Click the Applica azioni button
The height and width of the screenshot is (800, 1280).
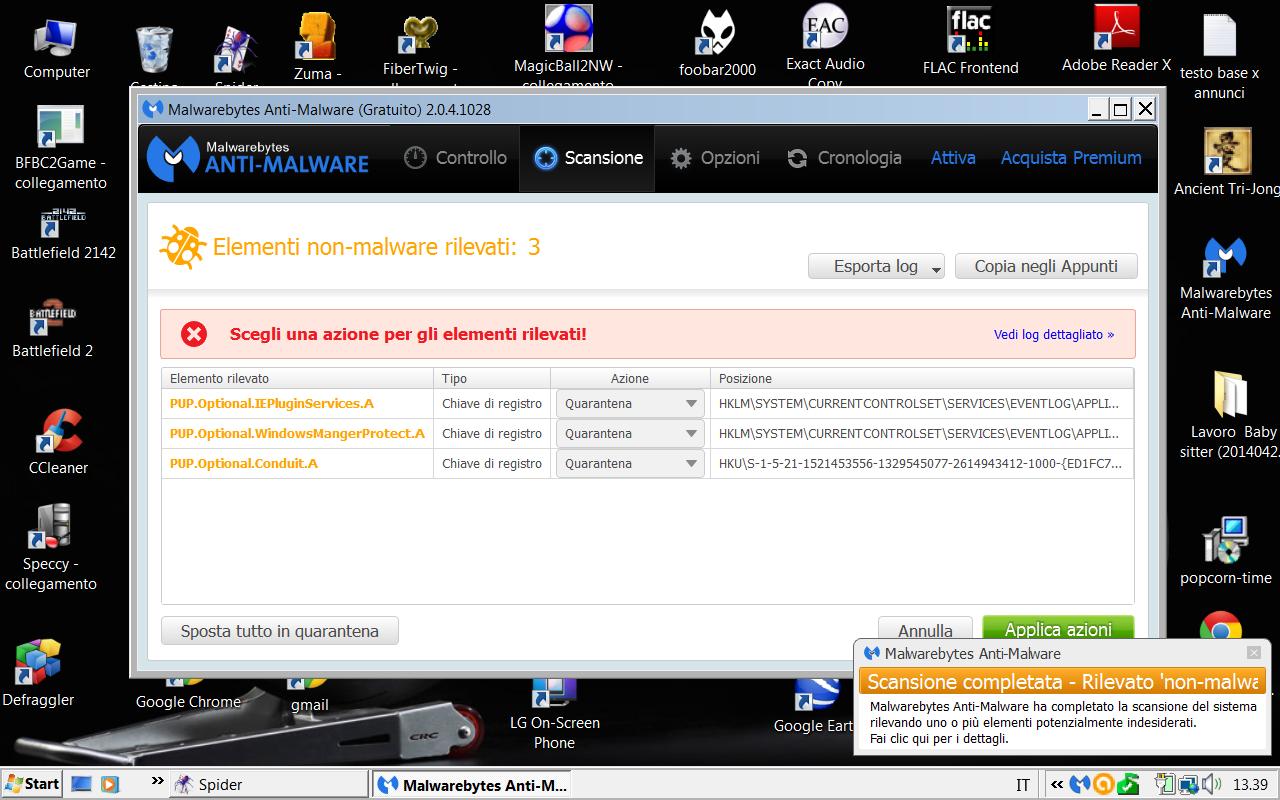point(1058,629)
